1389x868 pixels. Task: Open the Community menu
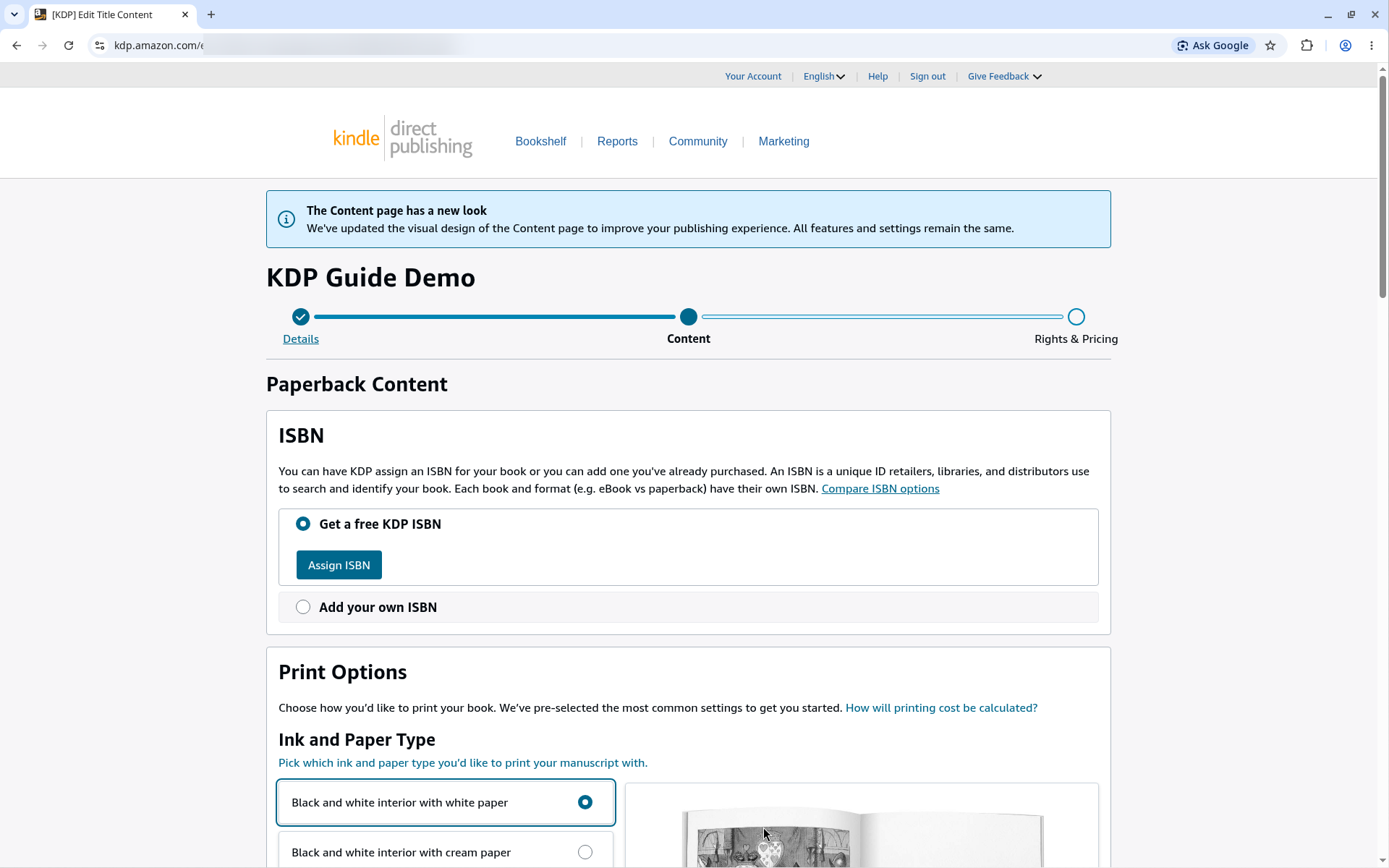tap(697, 142)
